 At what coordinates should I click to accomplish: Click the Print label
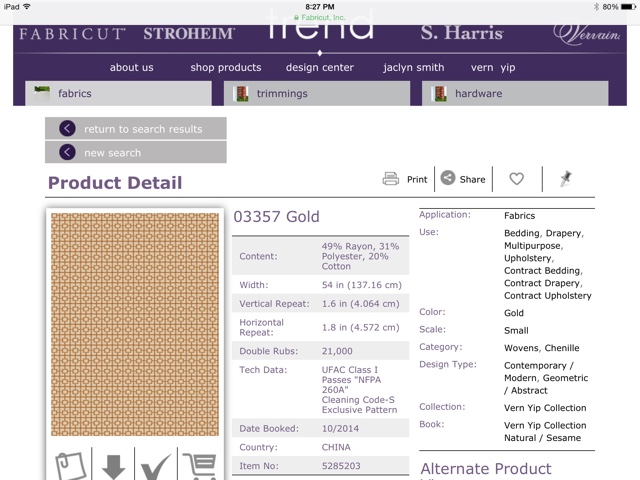click(x=417, y=179)
